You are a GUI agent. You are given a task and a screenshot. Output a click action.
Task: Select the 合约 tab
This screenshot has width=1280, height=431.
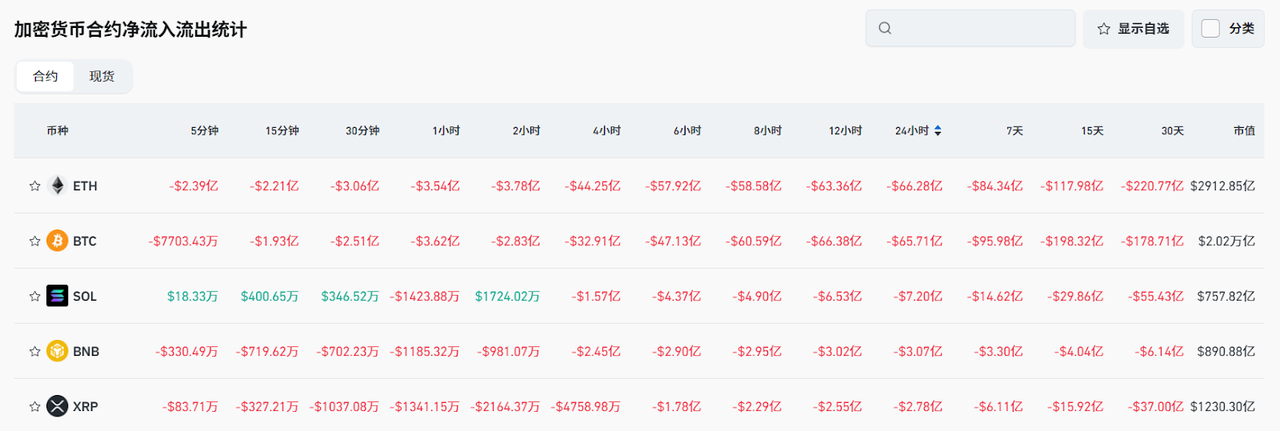(x=45, y=76)
